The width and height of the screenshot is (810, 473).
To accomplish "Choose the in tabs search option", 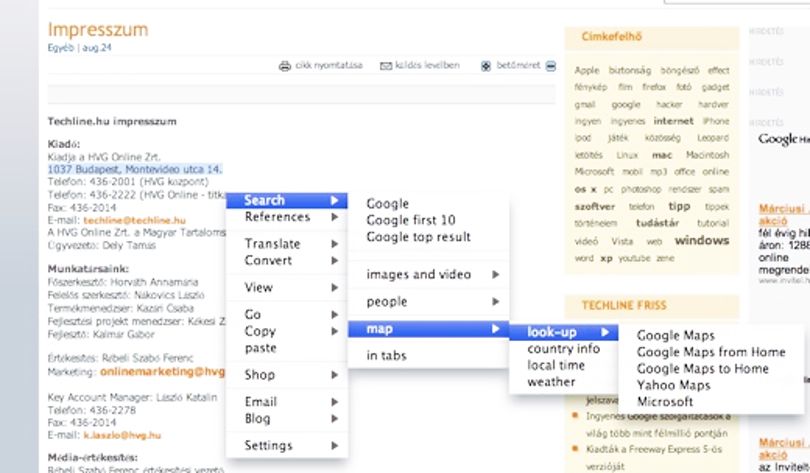I will click(x=386, y=356).
